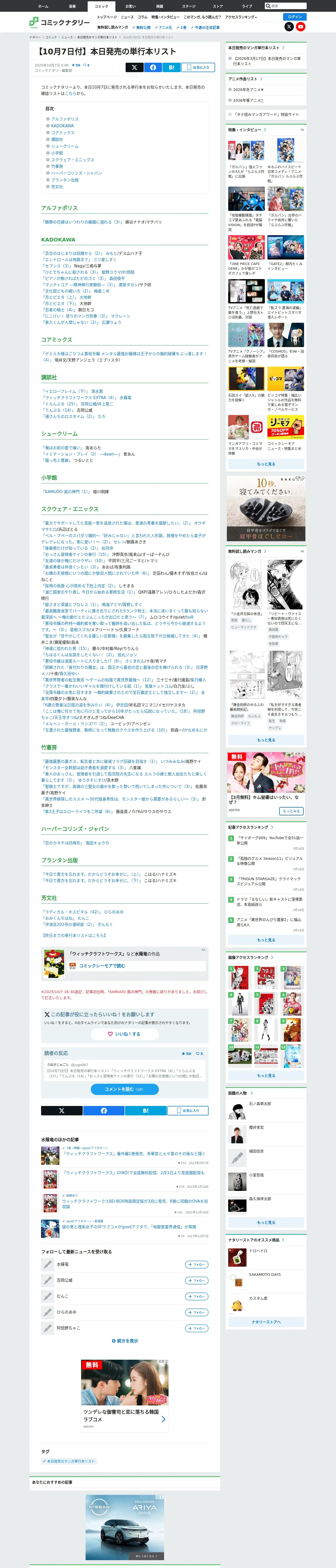Open ドロヘドロ product thumbnail
The width and height of the screenshot is (336, 1568).
(237, 1258)
